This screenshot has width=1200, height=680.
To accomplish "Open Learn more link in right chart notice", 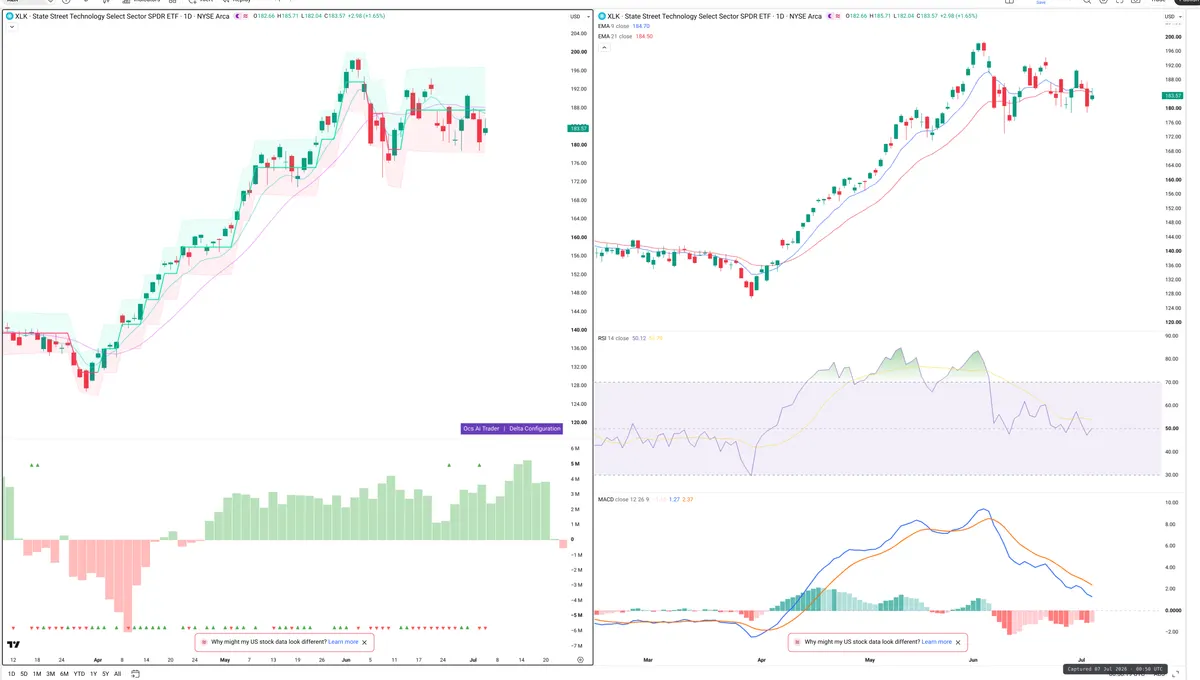I will pyautogui.click(x=937, y=642).
